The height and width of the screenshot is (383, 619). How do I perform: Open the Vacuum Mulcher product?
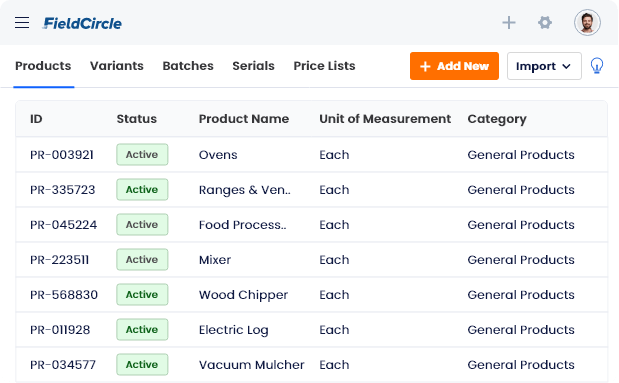tap(251, 365)
